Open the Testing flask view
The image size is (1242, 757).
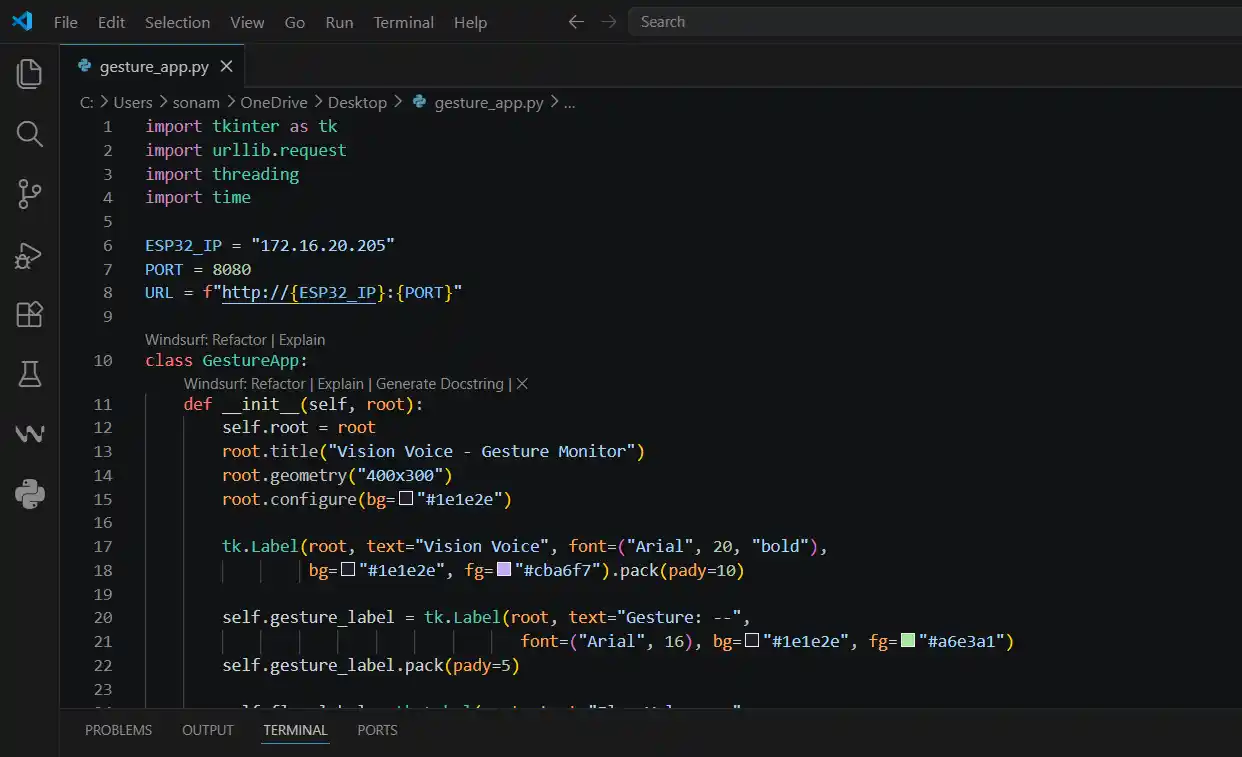(x=30, y=375)
